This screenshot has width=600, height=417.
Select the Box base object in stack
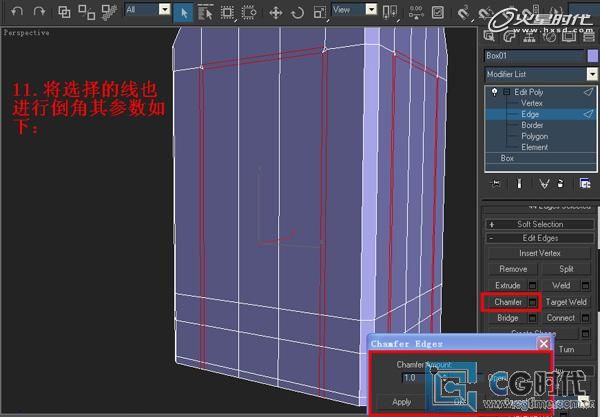point(507,158)
